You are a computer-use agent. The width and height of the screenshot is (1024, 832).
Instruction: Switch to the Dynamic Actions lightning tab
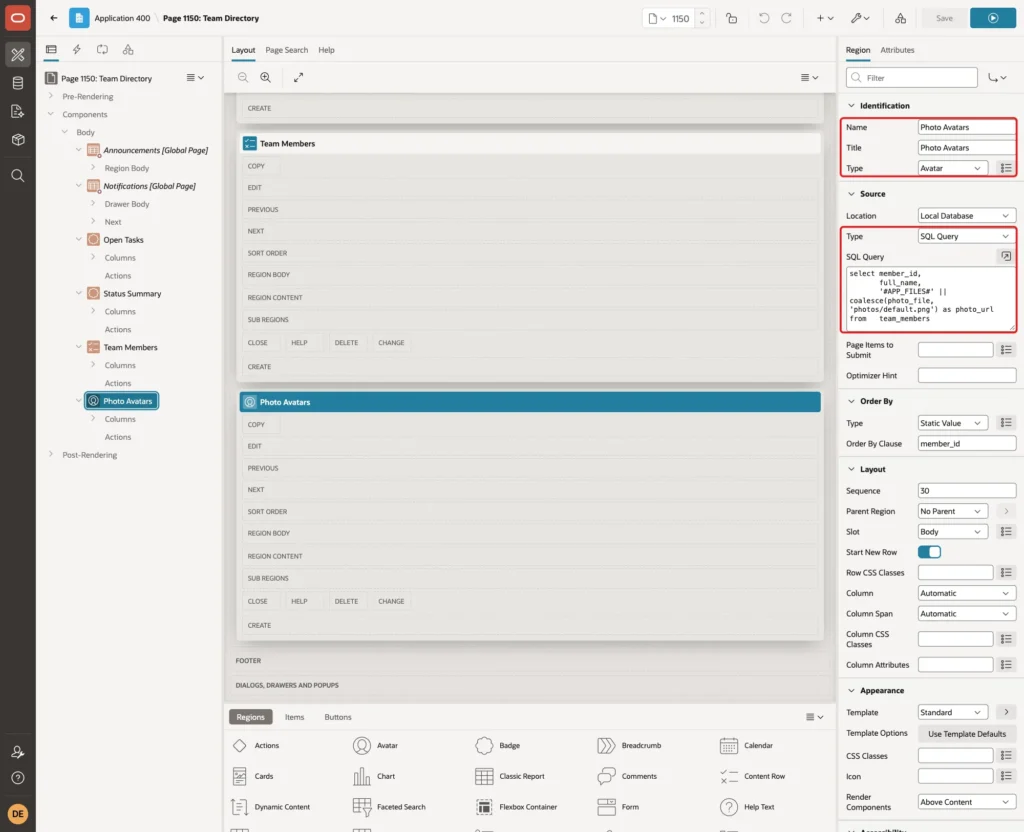(76, 50)
